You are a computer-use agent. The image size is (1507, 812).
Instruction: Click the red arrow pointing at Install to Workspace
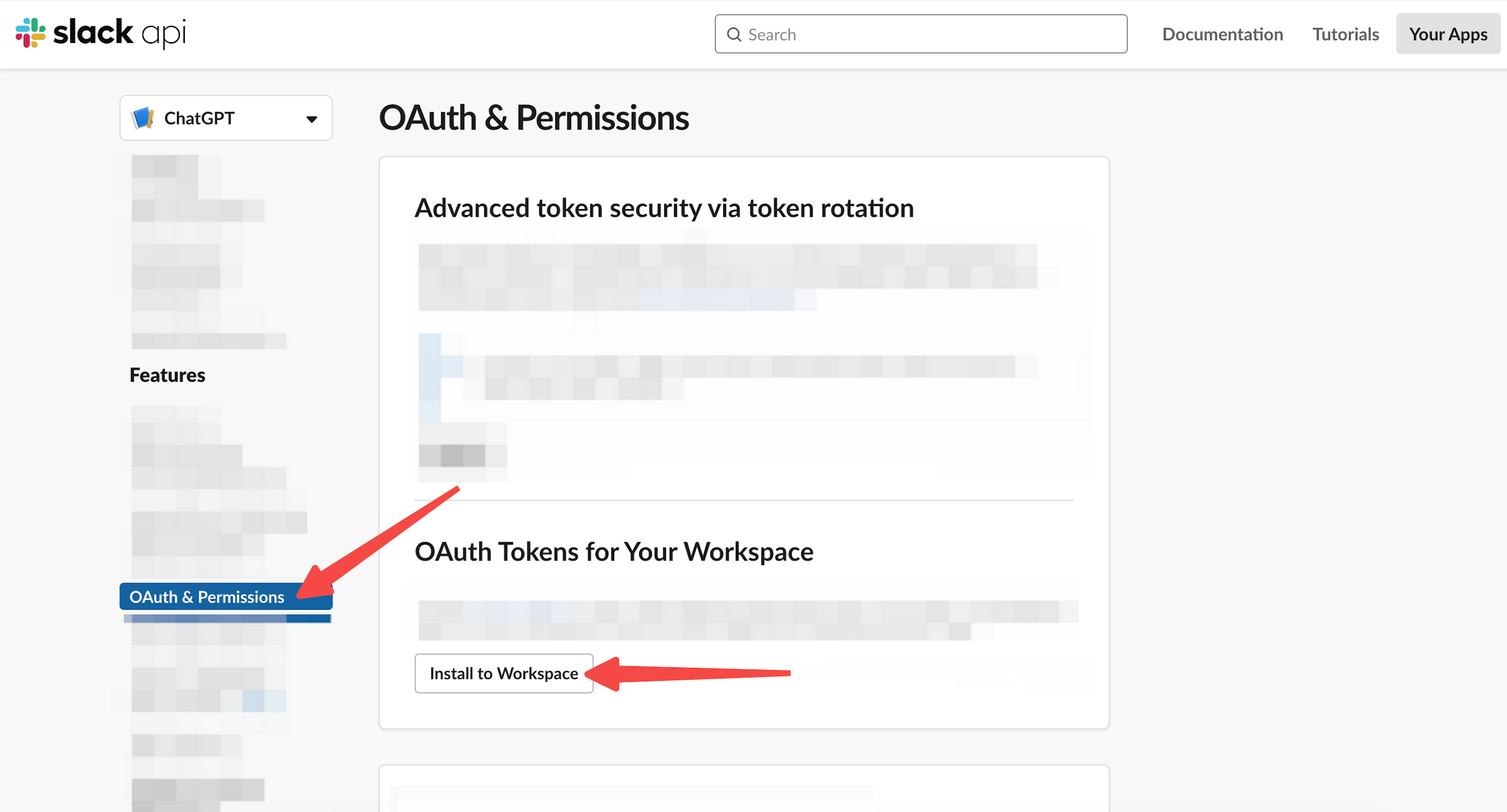pos(688,673)
